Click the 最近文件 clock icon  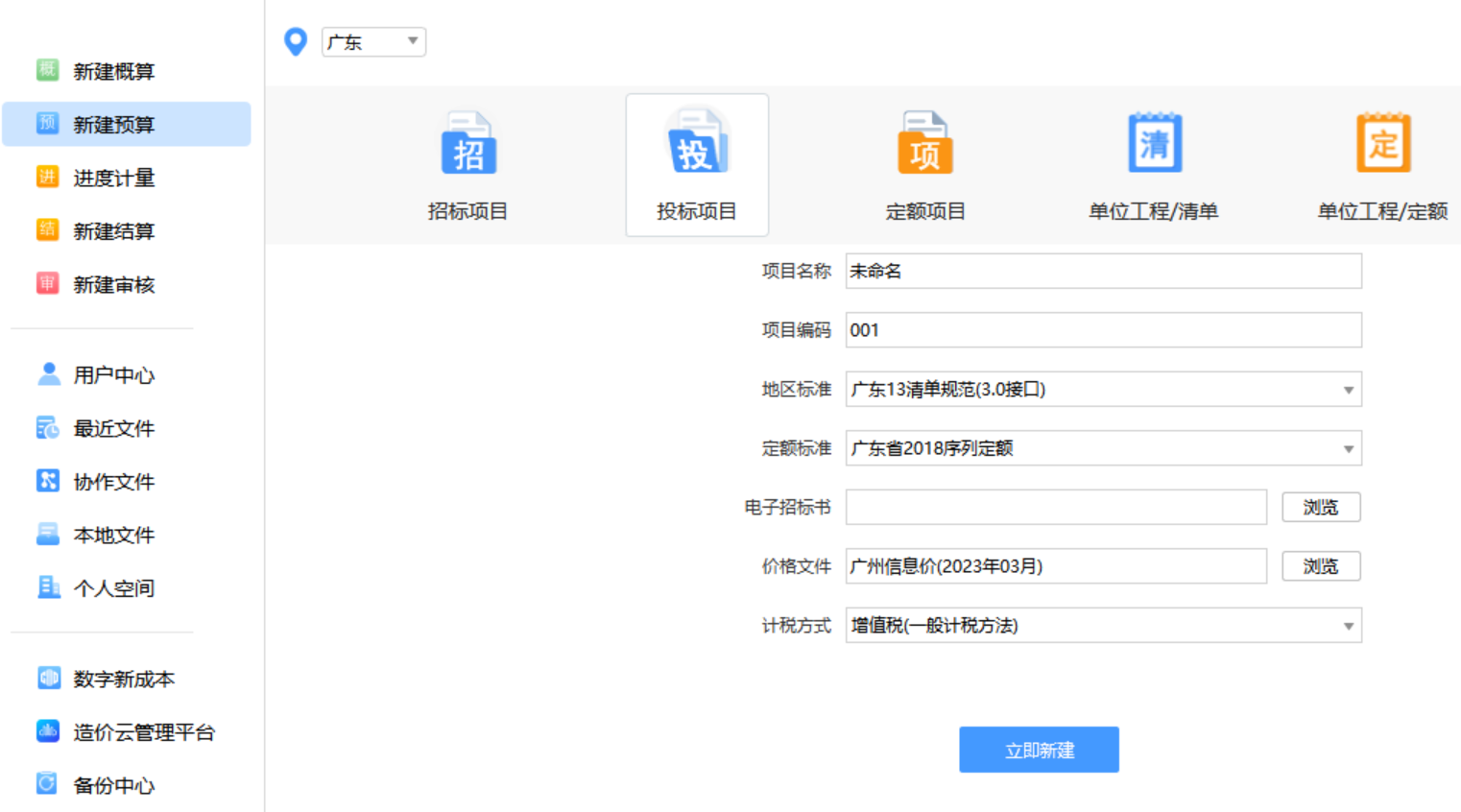click(48, 427)
